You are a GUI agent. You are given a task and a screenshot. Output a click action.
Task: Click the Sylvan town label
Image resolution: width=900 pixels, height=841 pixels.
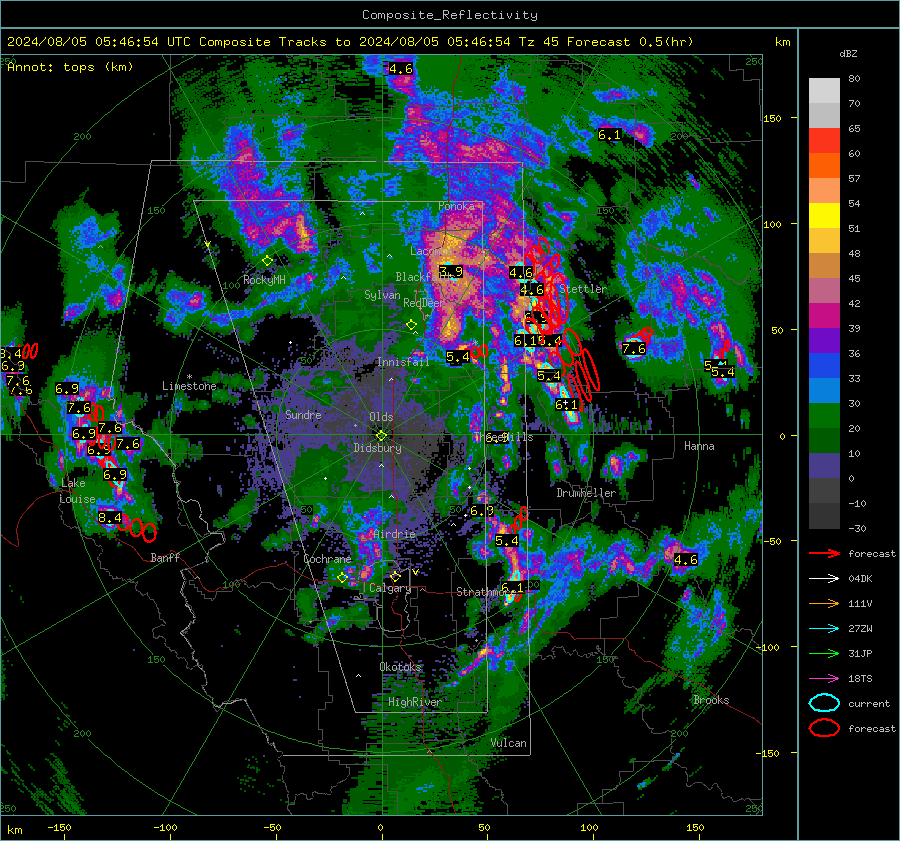[x=382, y=295]
